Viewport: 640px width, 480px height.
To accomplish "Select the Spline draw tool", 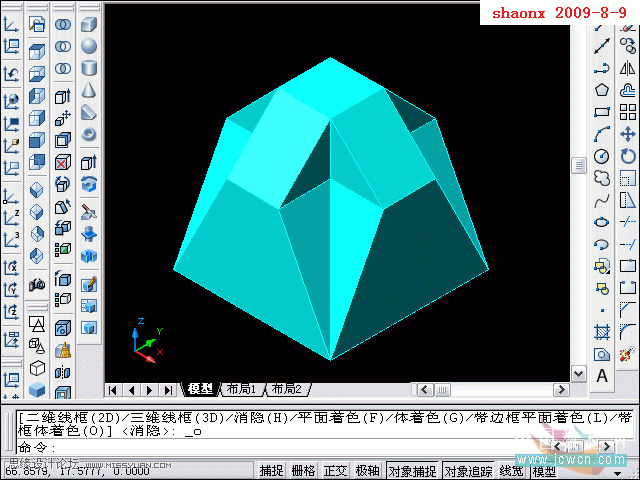I will (x=602, y=200).
